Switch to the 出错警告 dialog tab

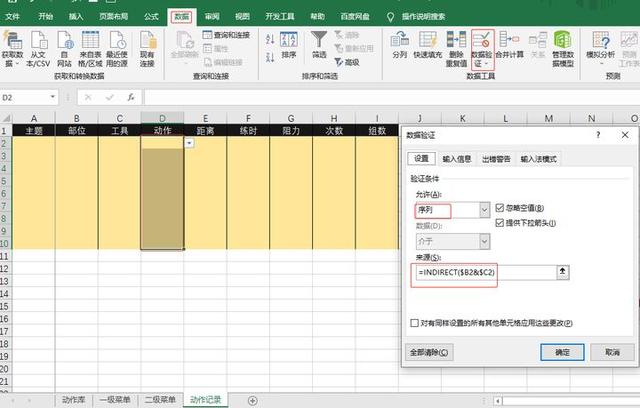tap(496, 159)
